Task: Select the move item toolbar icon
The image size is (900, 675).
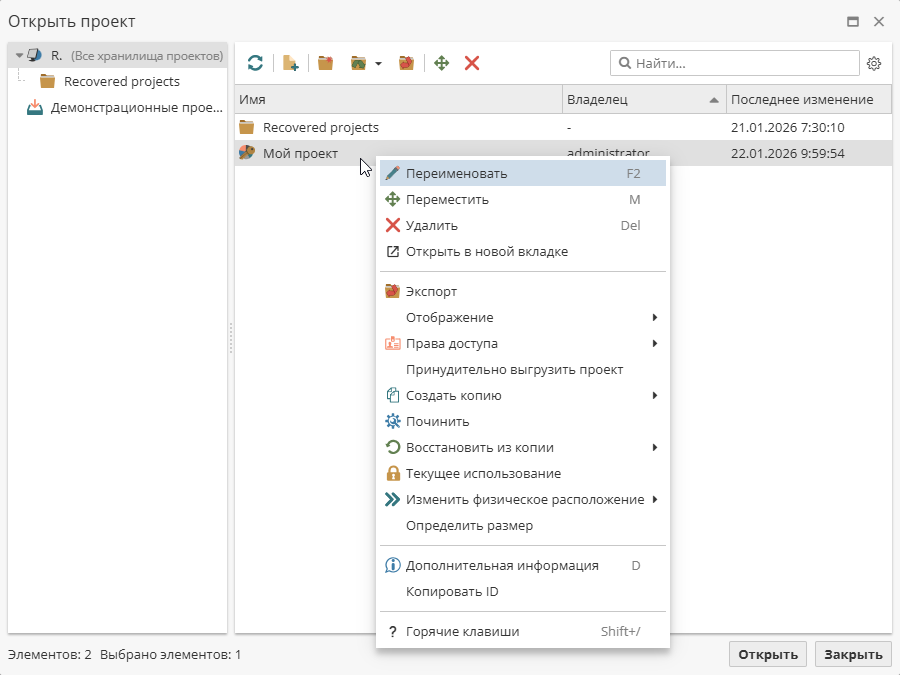Action: tap(441, 63)
